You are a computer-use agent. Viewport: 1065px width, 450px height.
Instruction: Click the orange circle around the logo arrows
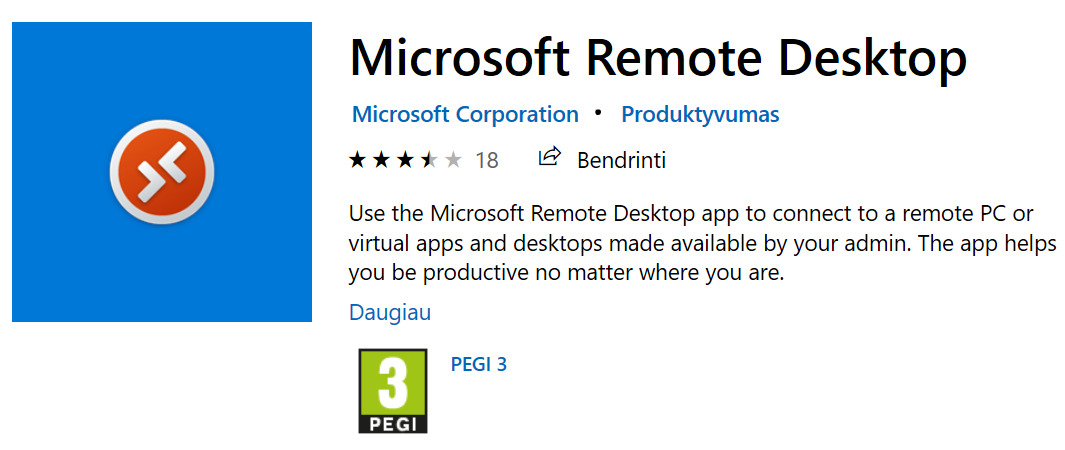click(162, 172)
